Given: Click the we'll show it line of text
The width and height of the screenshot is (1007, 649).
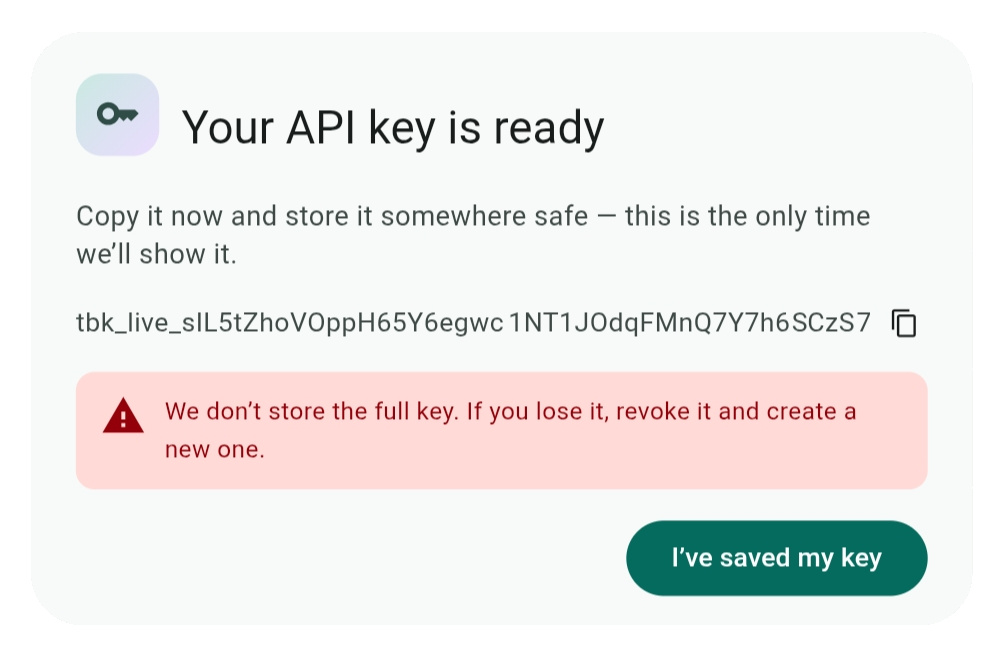Looking at the screenshot, I should (156, 254).
